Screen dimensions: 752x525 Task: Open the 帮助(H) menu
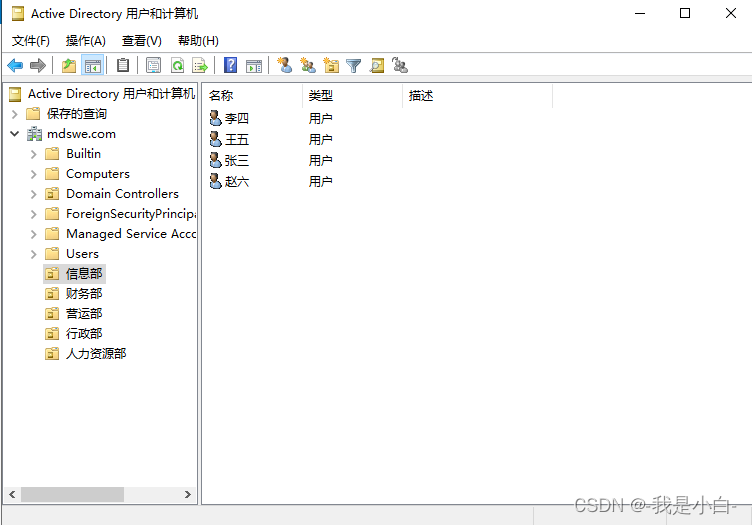(x=198, y=41)
